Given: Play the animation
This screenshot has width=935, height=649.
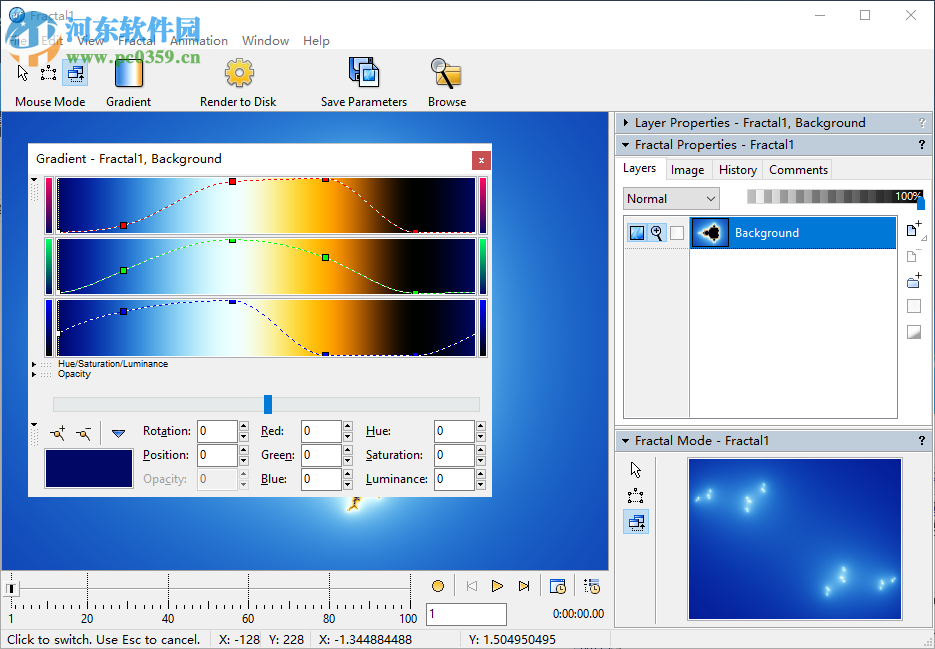Looking at the screenshot, I should (497, 586).
